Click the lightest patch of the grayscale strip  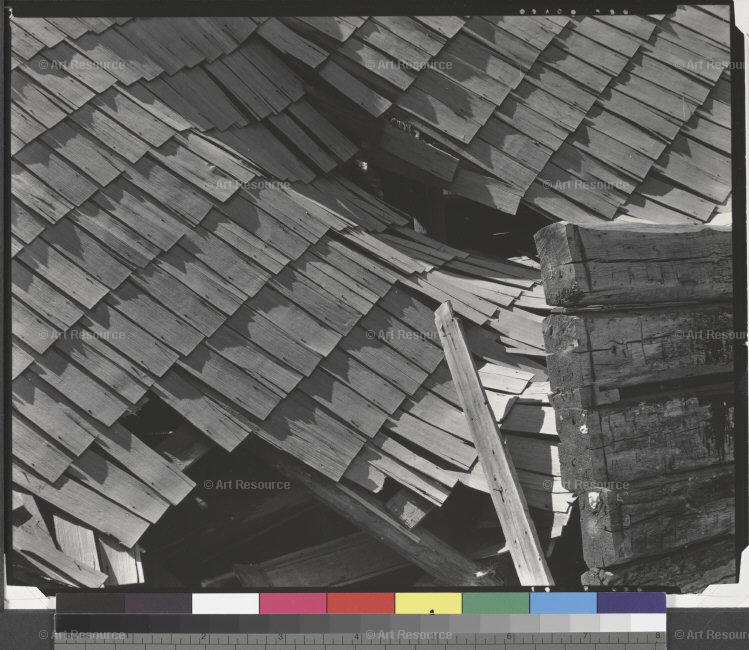pyautogui.click(x=648, y=623)
